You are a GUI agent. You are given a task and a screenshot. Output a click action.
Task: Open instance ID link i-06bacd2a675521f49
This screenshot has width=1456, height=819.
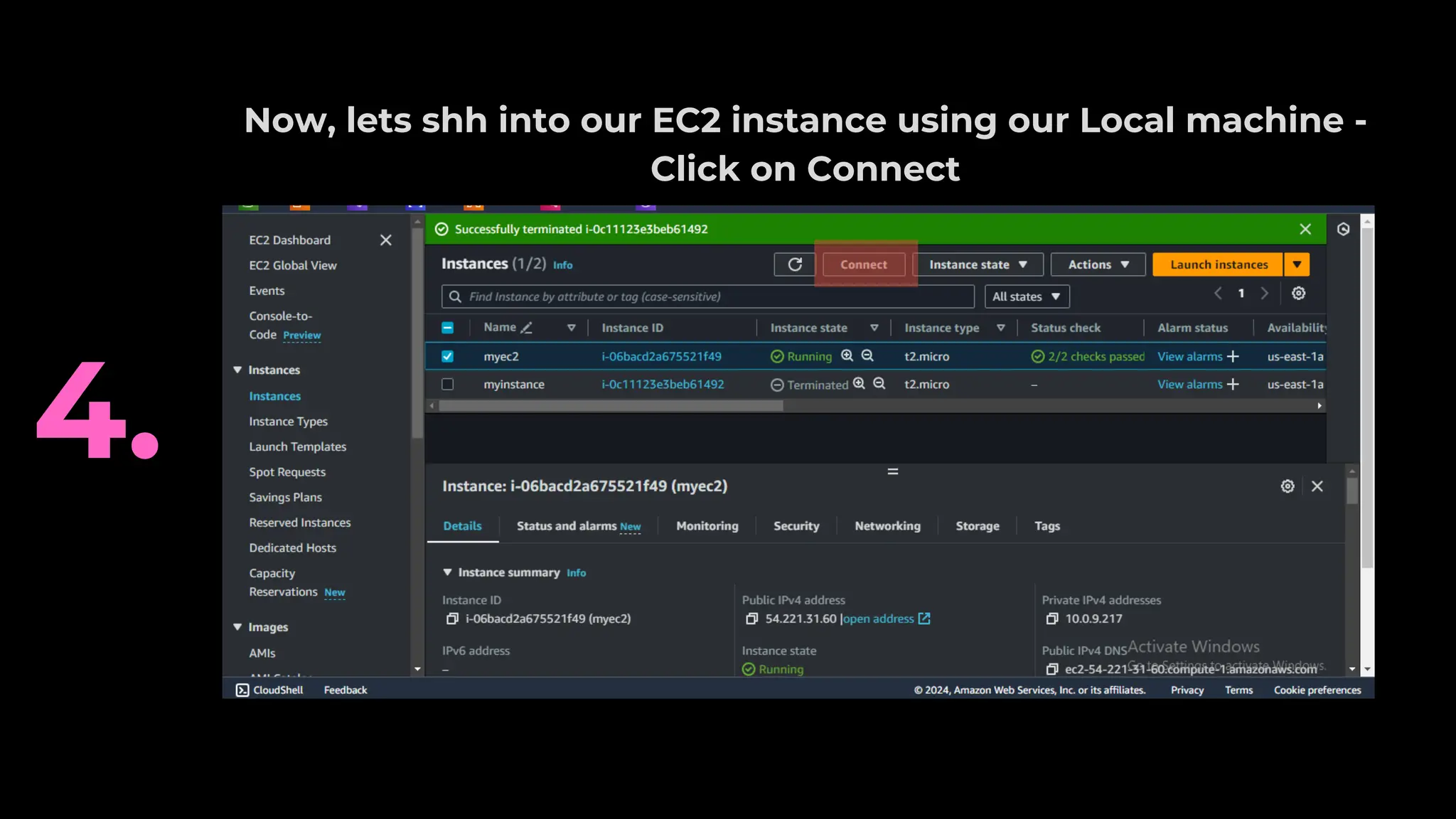661,356
